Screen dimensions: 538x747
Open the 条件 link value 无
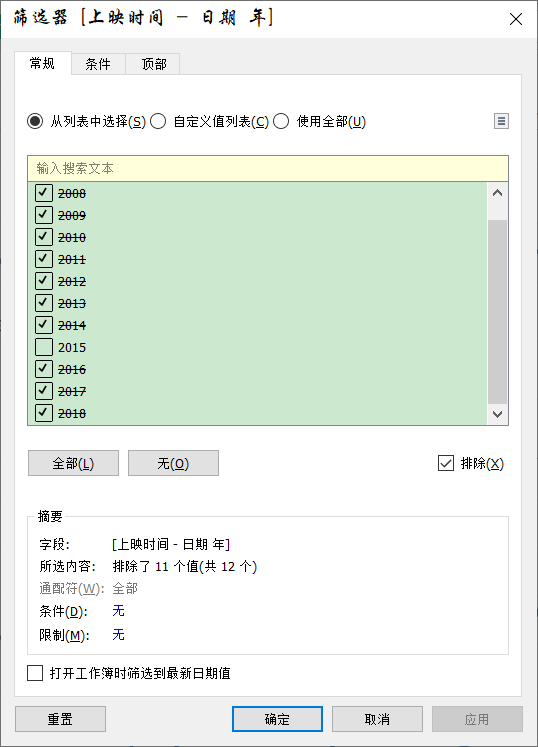pos(118,611)
